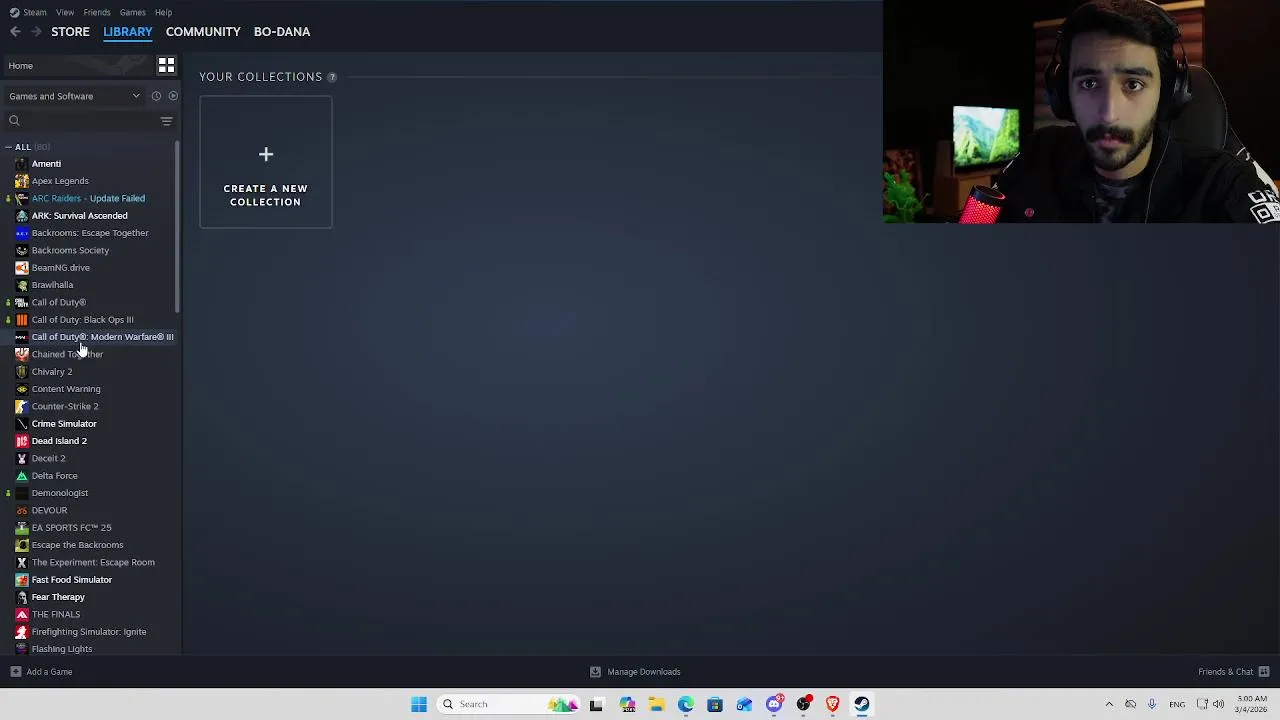Switch to the COMMUNITY tab
Screen dimensions: 1280x720
tap(203, 32)
